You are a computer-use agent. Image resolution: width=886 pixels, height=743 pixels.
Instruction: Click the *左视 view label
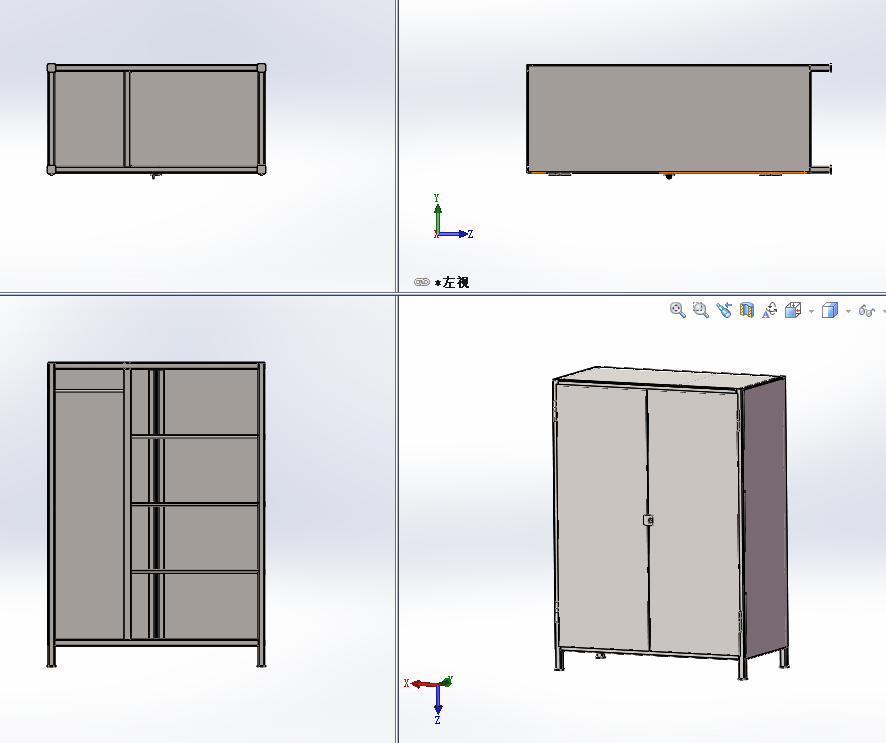(x=452, y=282)
